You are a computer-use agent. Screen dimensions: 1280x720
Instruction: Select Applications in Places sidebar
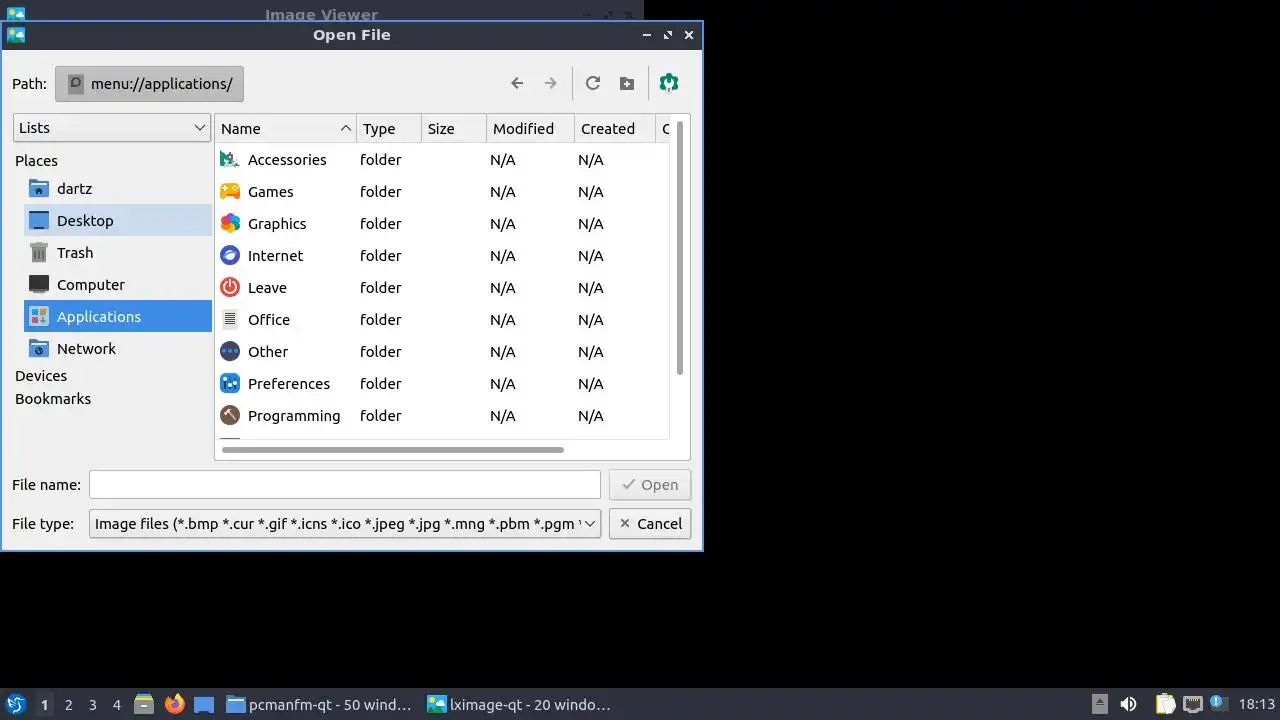[118, 316]
